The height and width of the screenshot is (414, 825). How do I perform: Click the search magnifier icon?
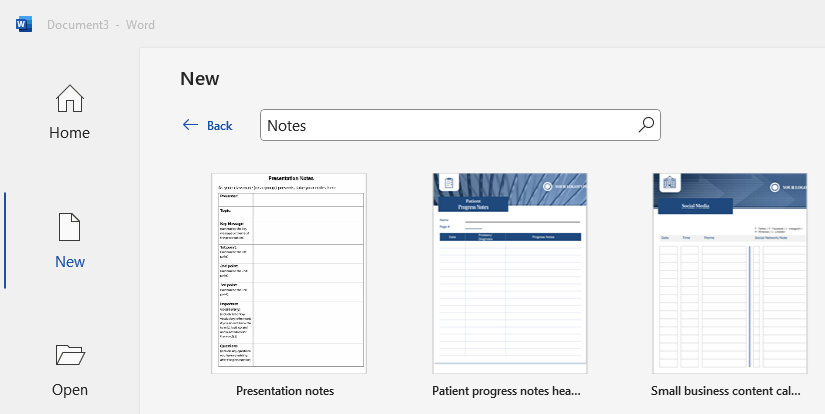pos(646,125)
